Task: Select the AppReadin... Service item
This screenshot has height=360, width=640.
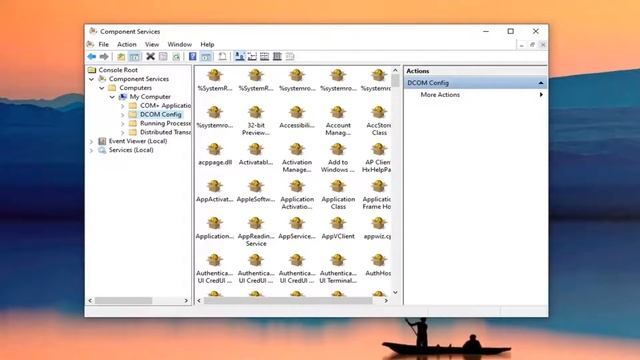Action: click(x=256, y=232)
